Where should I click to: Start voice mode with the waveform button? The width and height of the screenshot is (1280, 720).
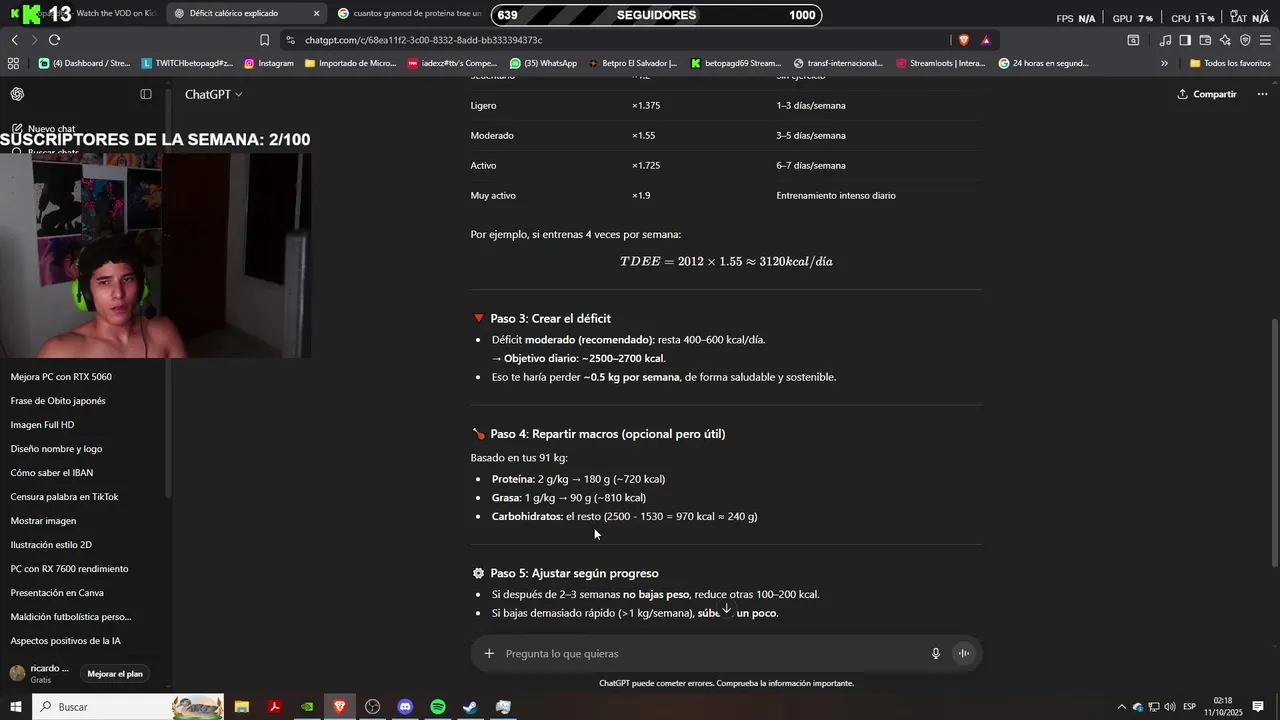point(964,654)
